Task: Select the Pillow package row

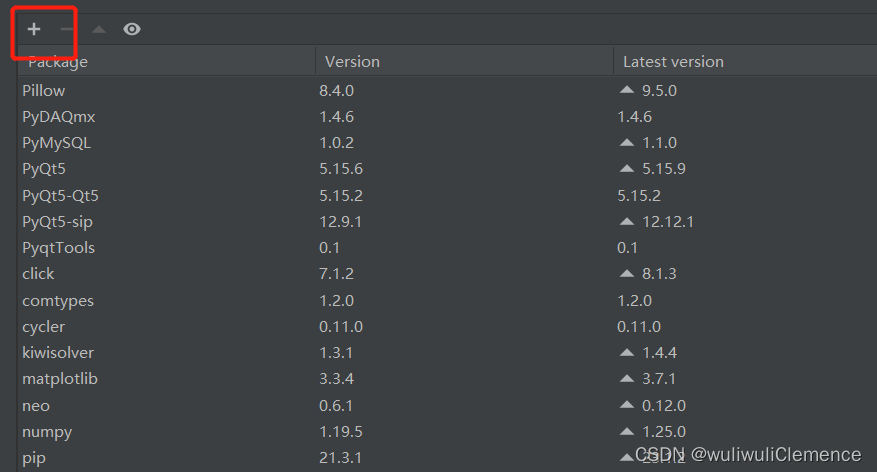Action: click(x=447, y=91)
